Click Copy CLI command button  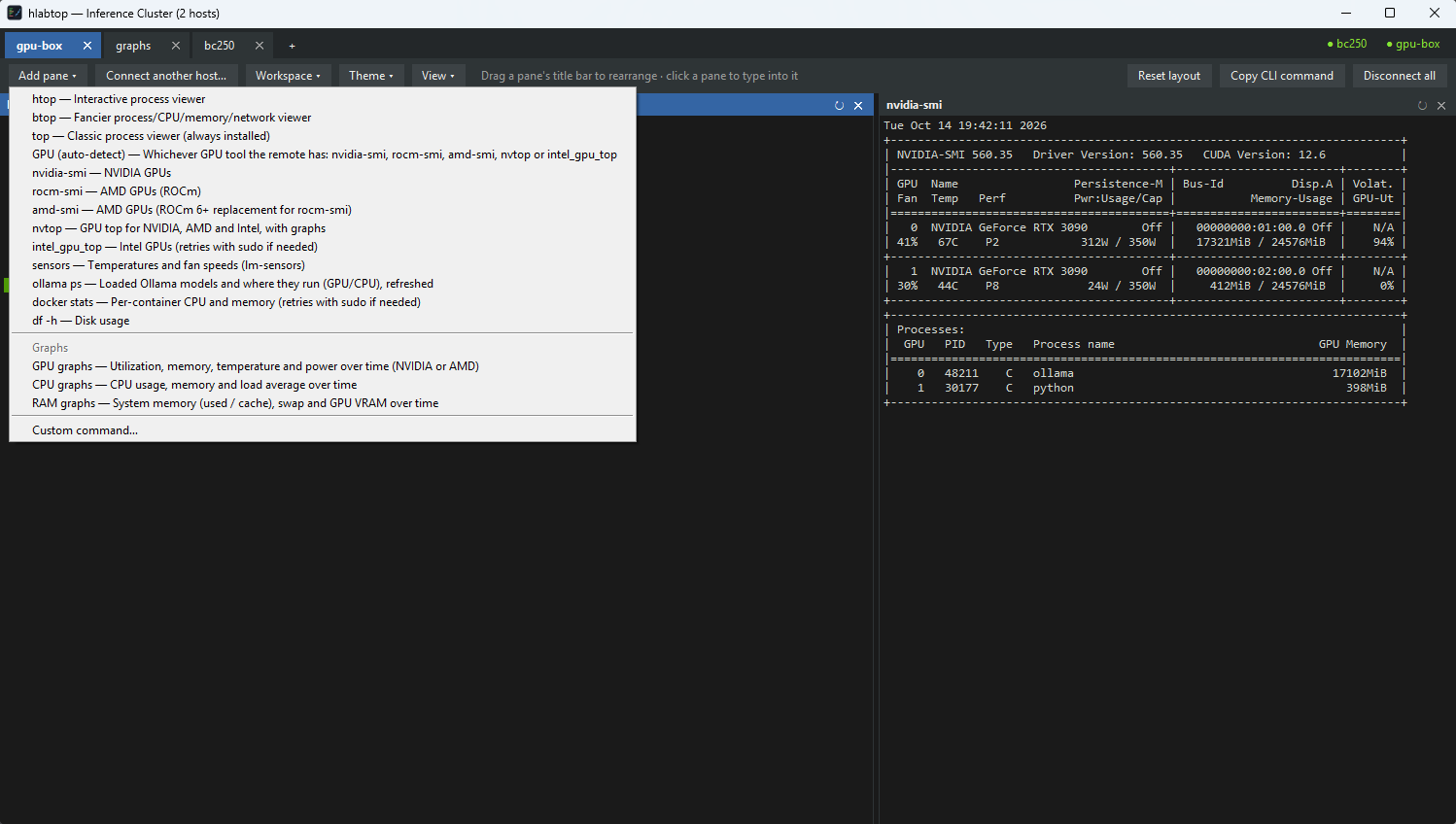pos(1282,76)
